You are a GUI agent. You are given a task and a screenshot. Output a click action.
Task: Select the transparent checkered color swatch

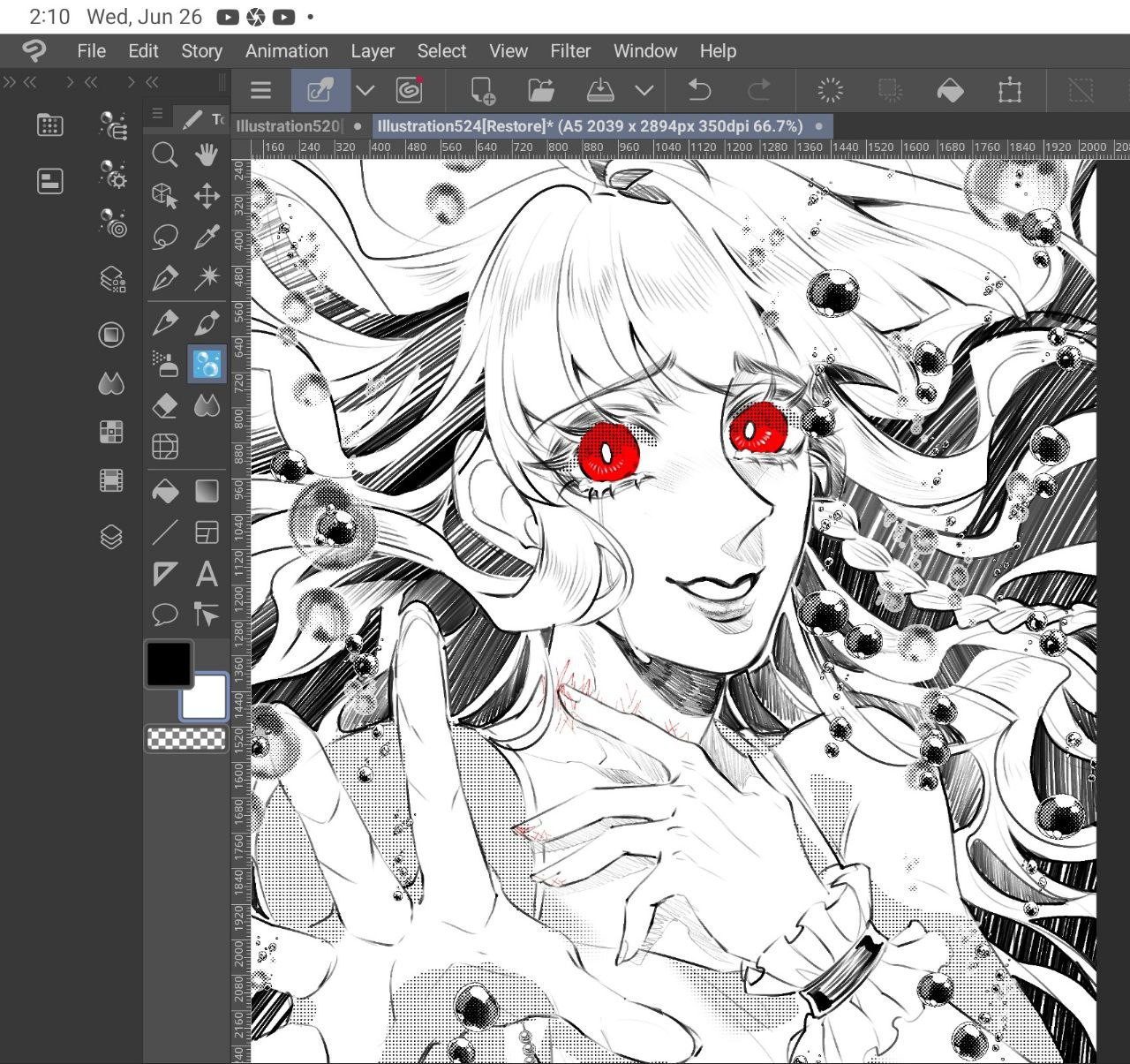(186, 738)
